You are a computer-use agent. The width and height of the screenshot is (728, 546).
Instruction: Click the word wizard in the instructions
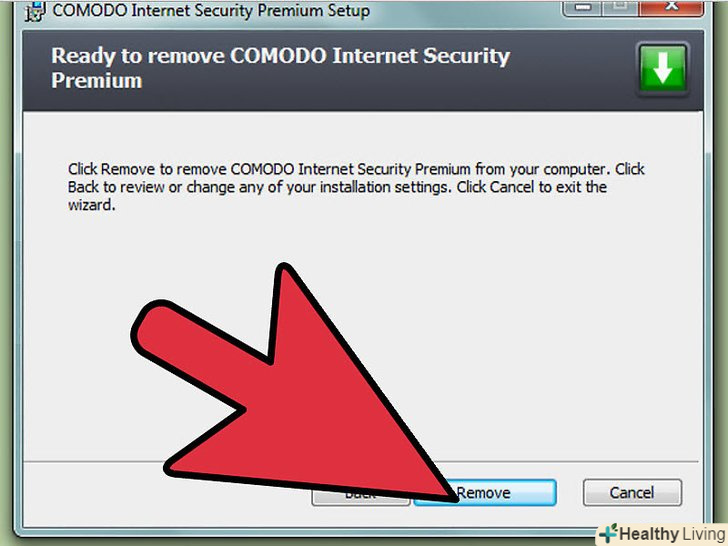[x=91, y=205]
